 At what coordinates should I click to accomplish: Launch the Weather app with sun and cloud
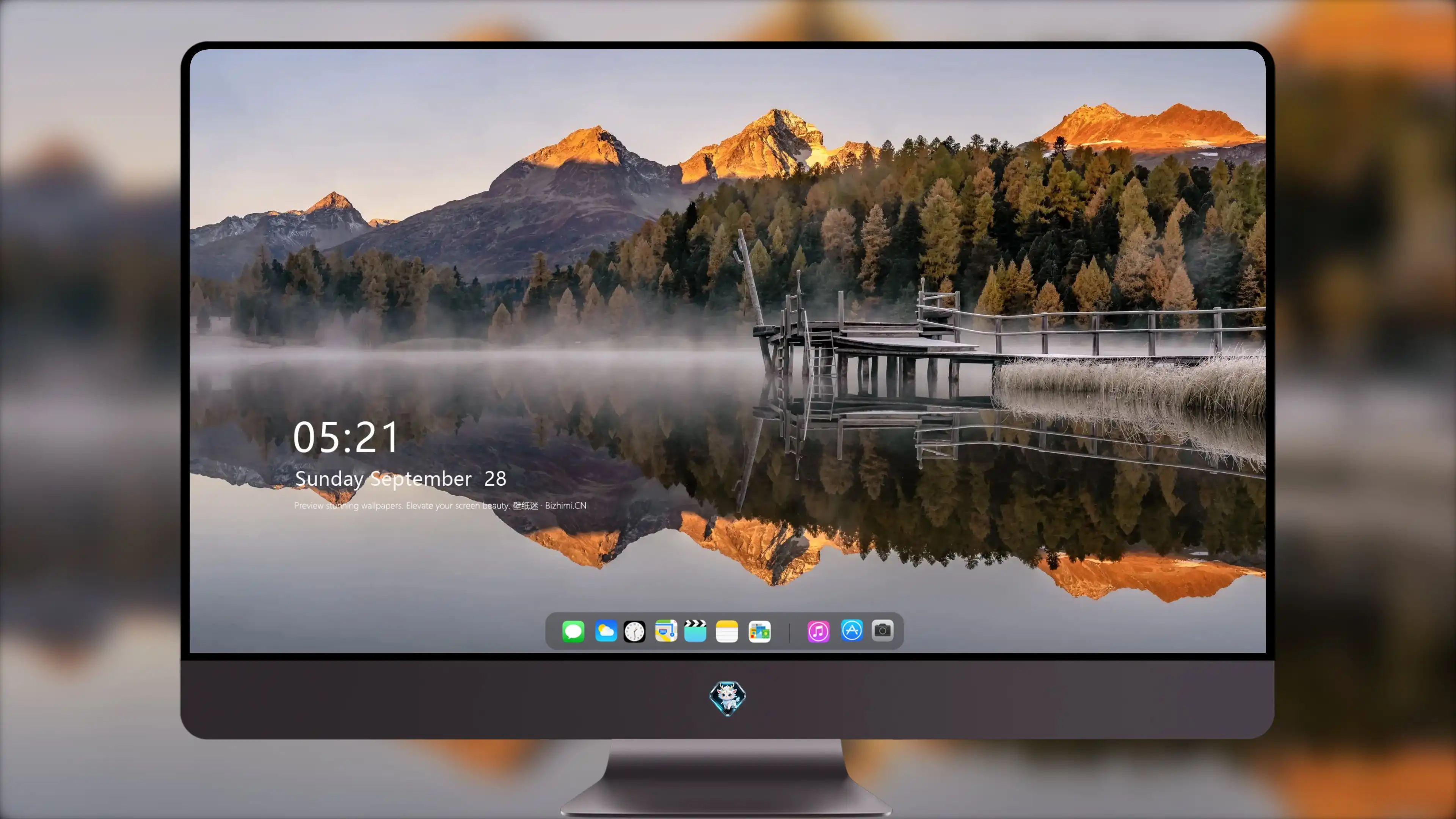pos(606,631)
